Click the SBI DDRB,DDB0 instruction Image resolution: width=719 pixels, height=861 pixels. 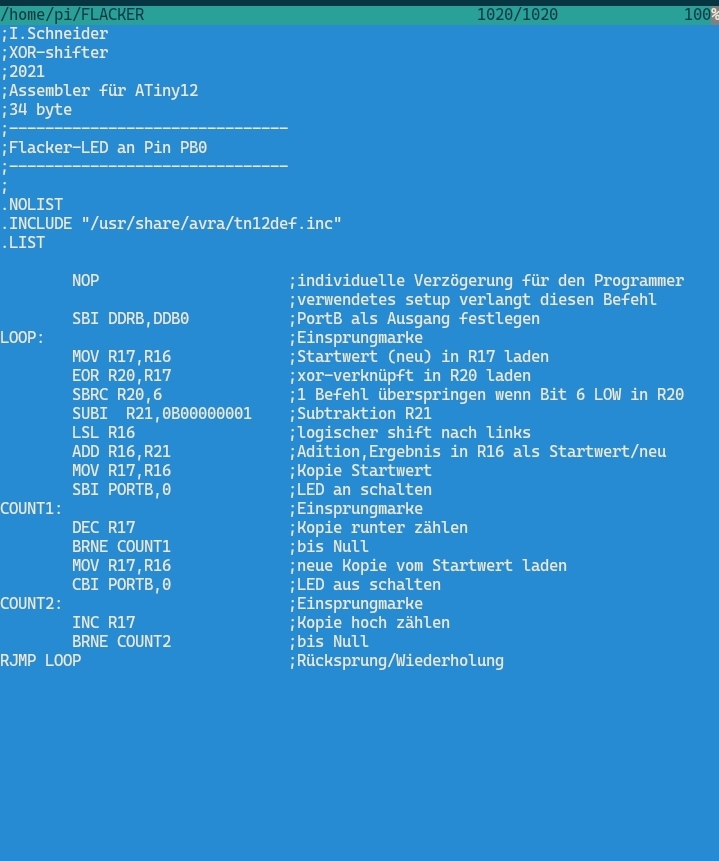[x=131, y=319]
